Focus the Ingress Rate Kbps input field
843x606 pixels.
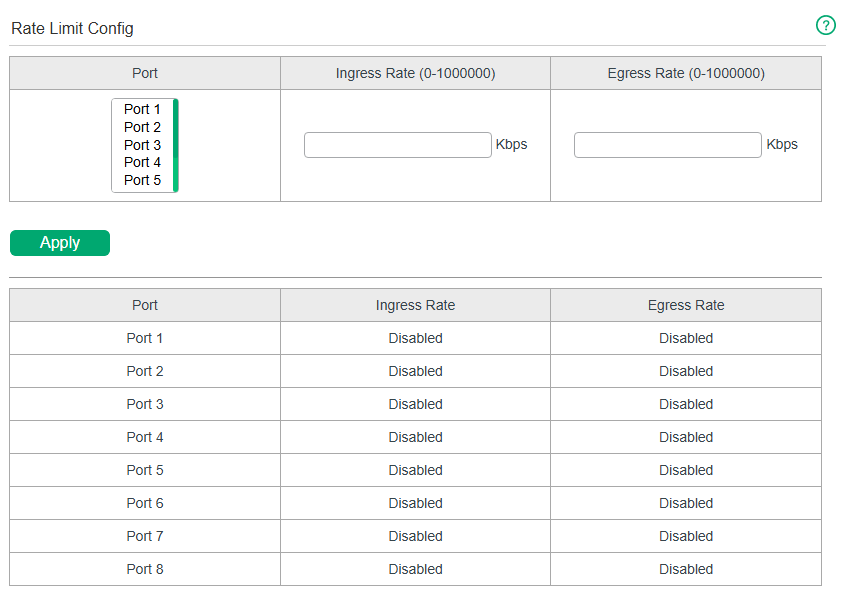(397, 145)
